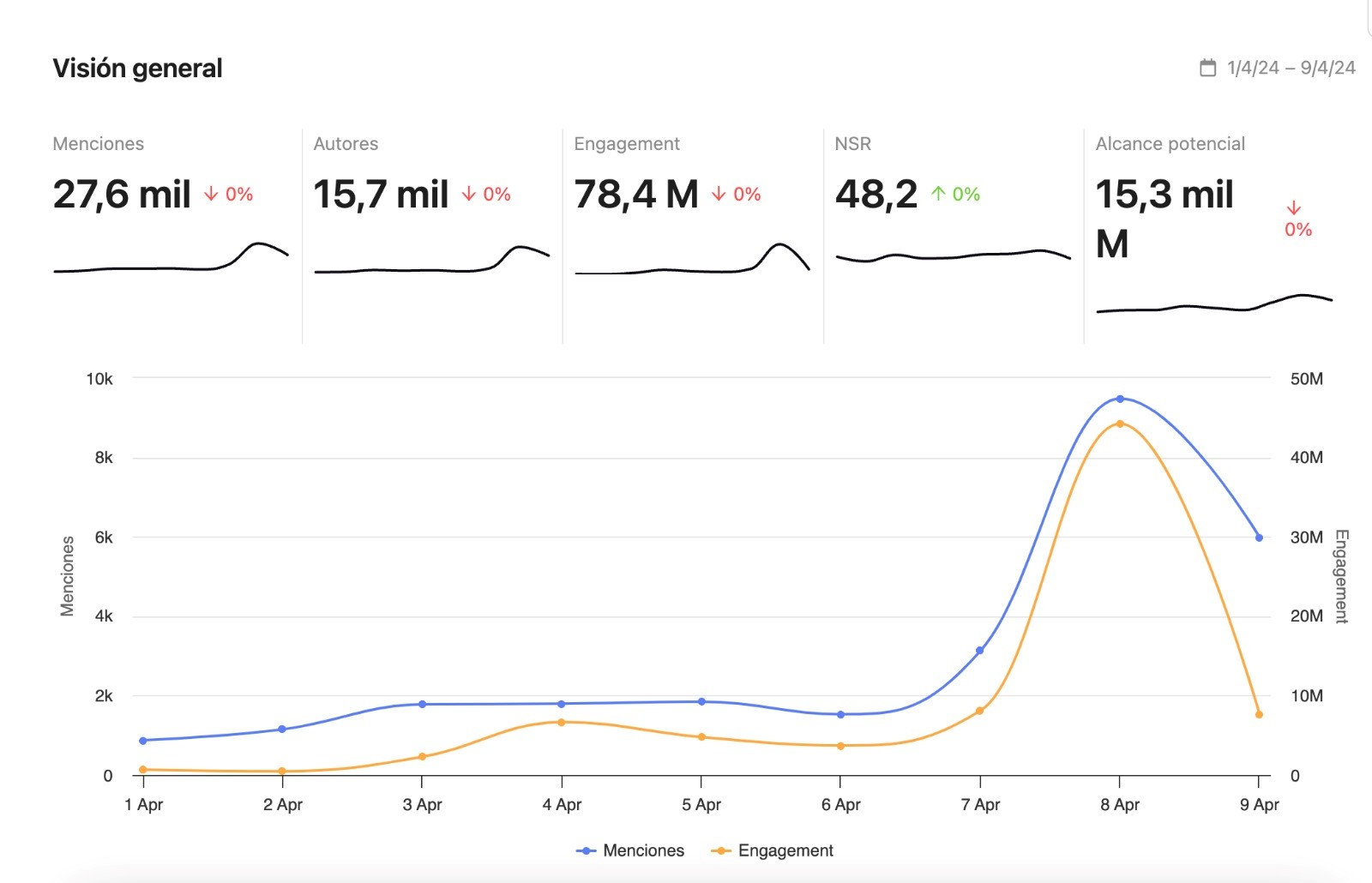
Task: Open the Autores sparkline trend
Action: click(431, 263)
